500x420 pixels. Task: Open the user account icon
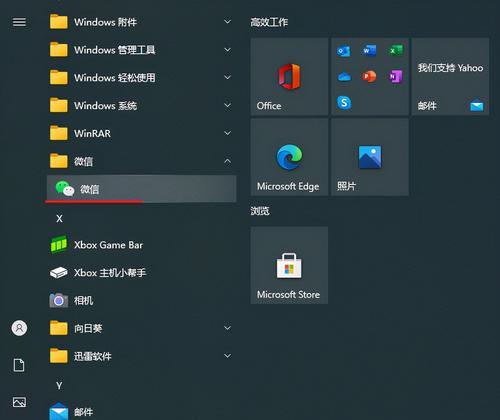tap(19, 328)
